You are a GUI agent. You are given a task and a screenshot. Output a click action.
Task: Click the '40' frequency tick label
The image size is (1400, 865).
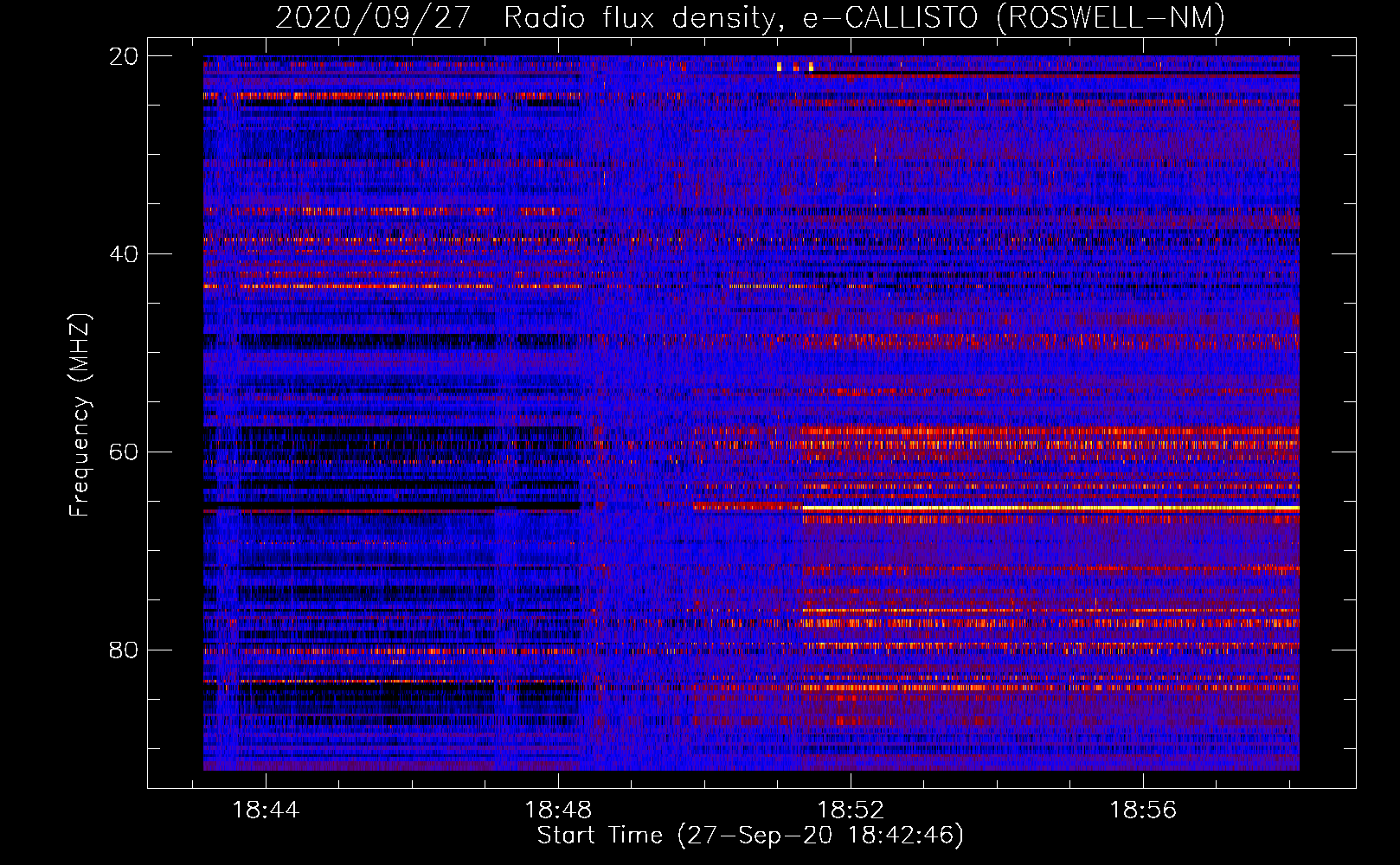(123, 254)
